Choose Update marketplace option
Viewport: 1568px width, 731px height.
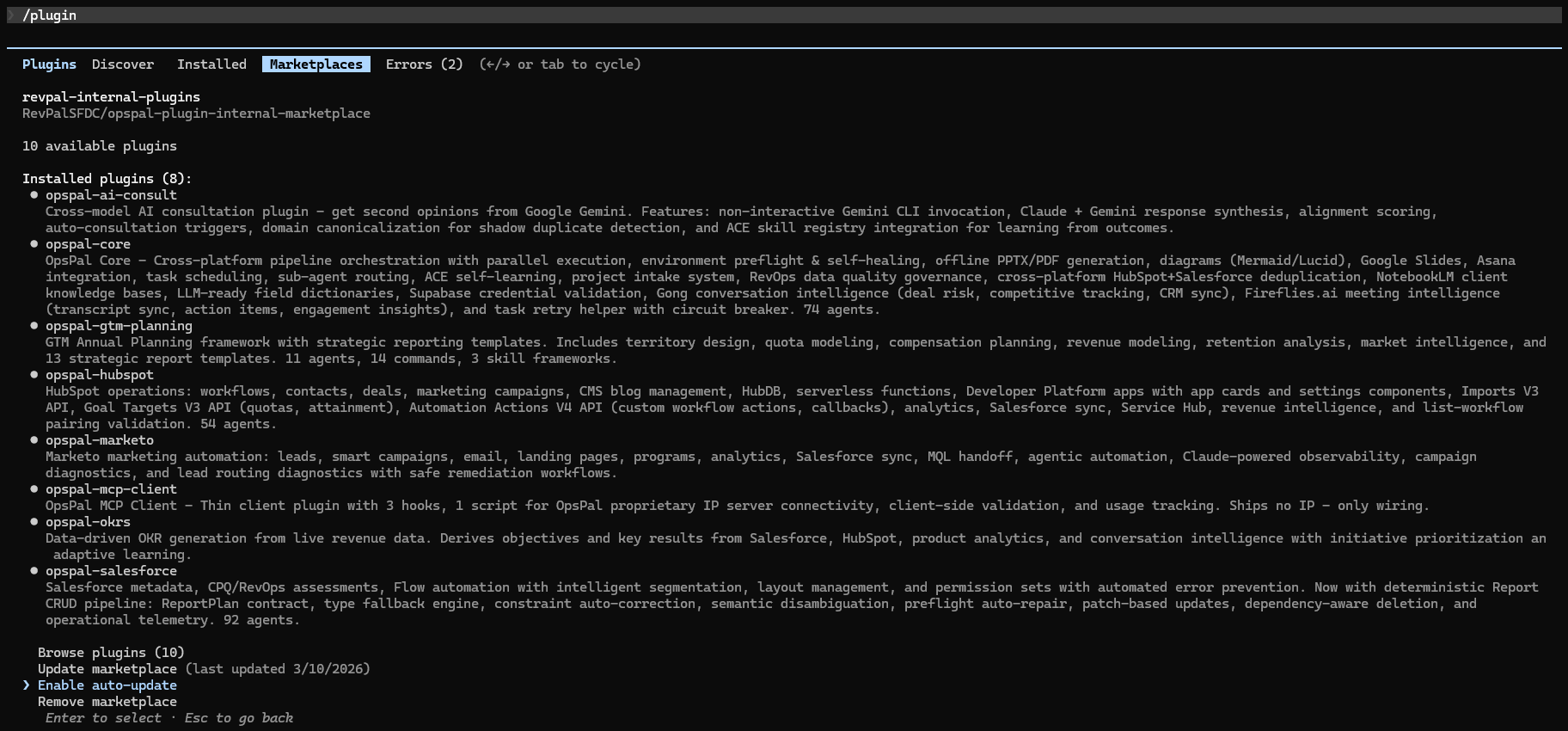(x=107, y=669)
